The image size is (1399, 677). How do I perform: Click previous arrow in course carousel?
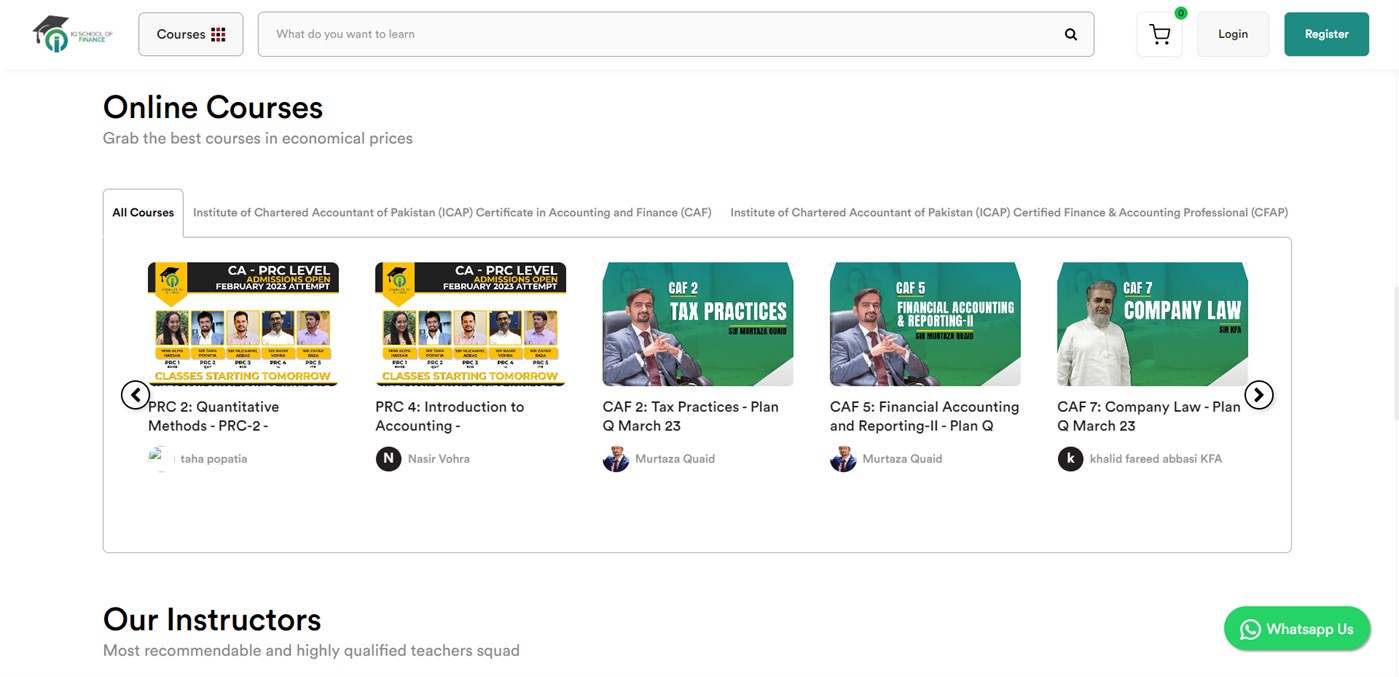click(x=135, y=395)
